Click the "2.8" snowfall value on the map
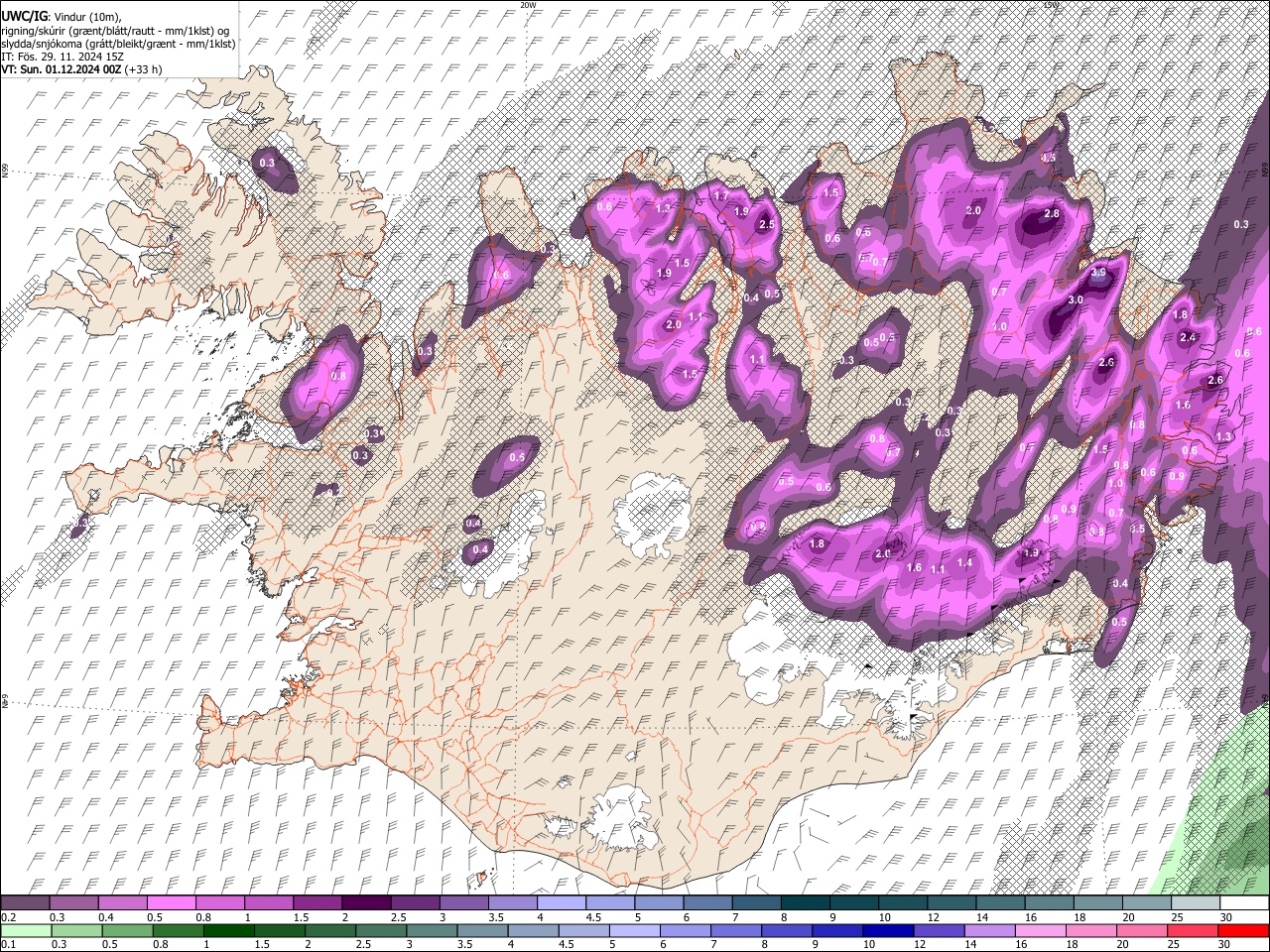Screen dimensions: 1270x952 coord(1052,214)
